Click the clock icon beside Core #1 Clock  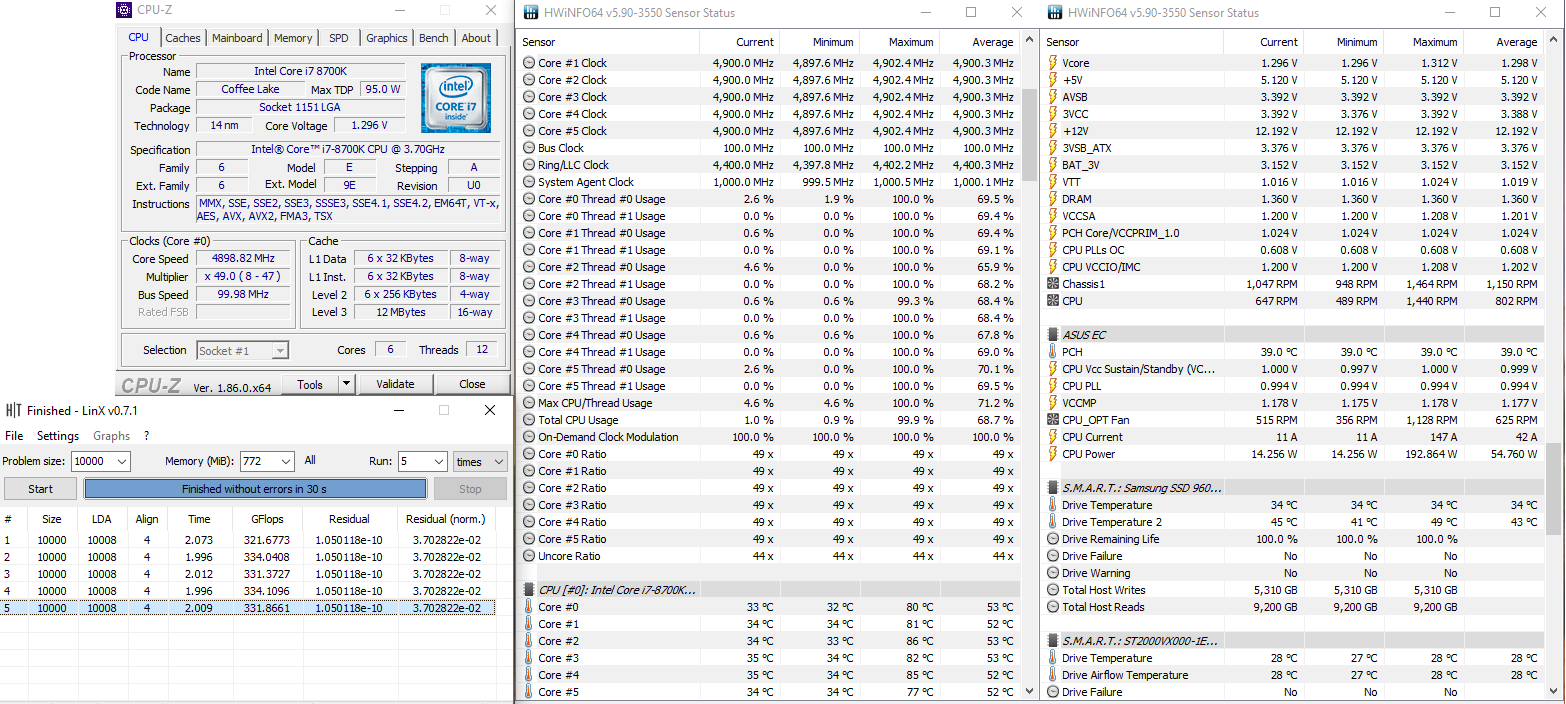click(x=529, y=63)
